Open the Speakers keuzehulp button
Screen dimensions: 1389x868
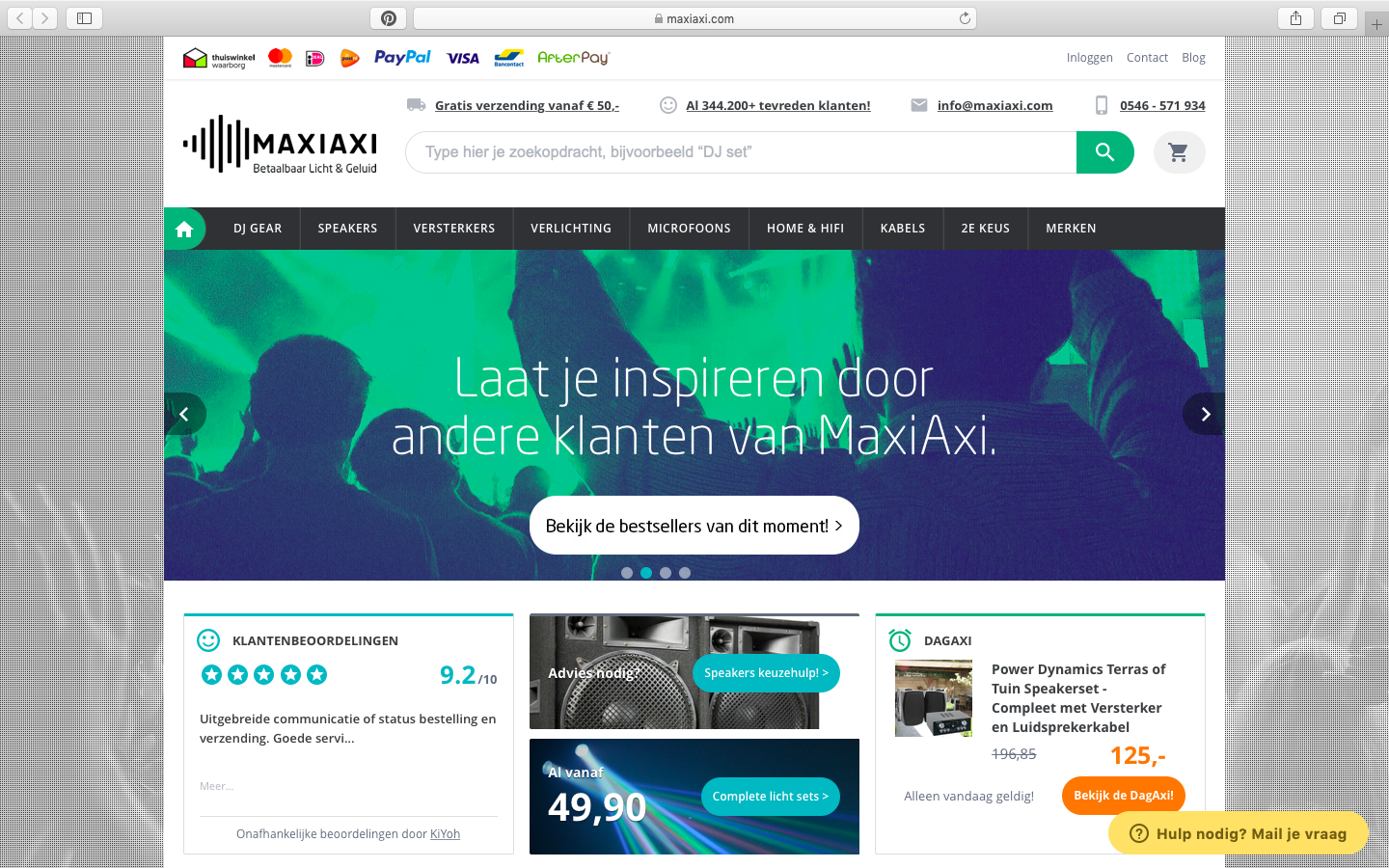766,673
